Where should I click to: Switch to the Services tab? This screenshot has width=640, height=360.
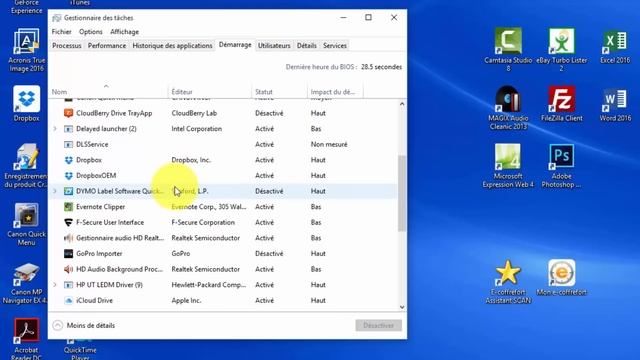click(x=335, y=46)
